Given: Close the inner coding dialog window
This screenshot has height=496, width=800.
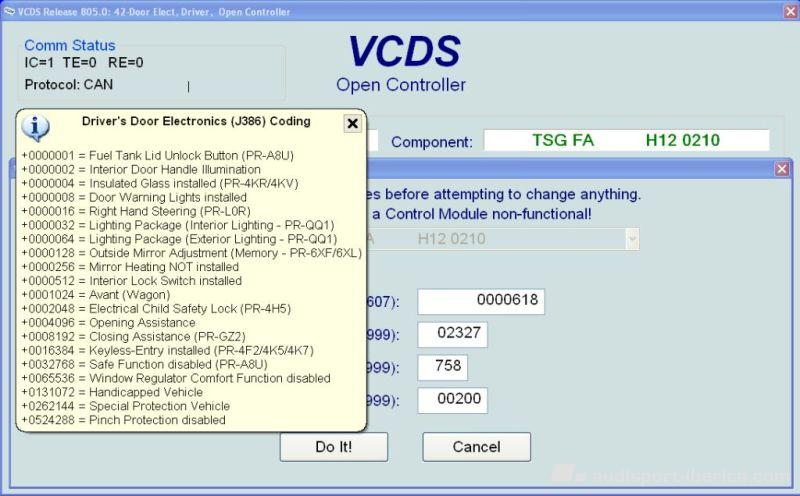Looking at the screenshot, I should pos(782,169).
